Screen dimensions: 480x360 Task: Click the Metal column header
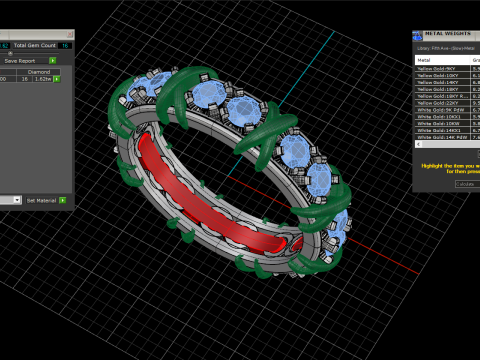pyautogui.click(x=443, y=60)
